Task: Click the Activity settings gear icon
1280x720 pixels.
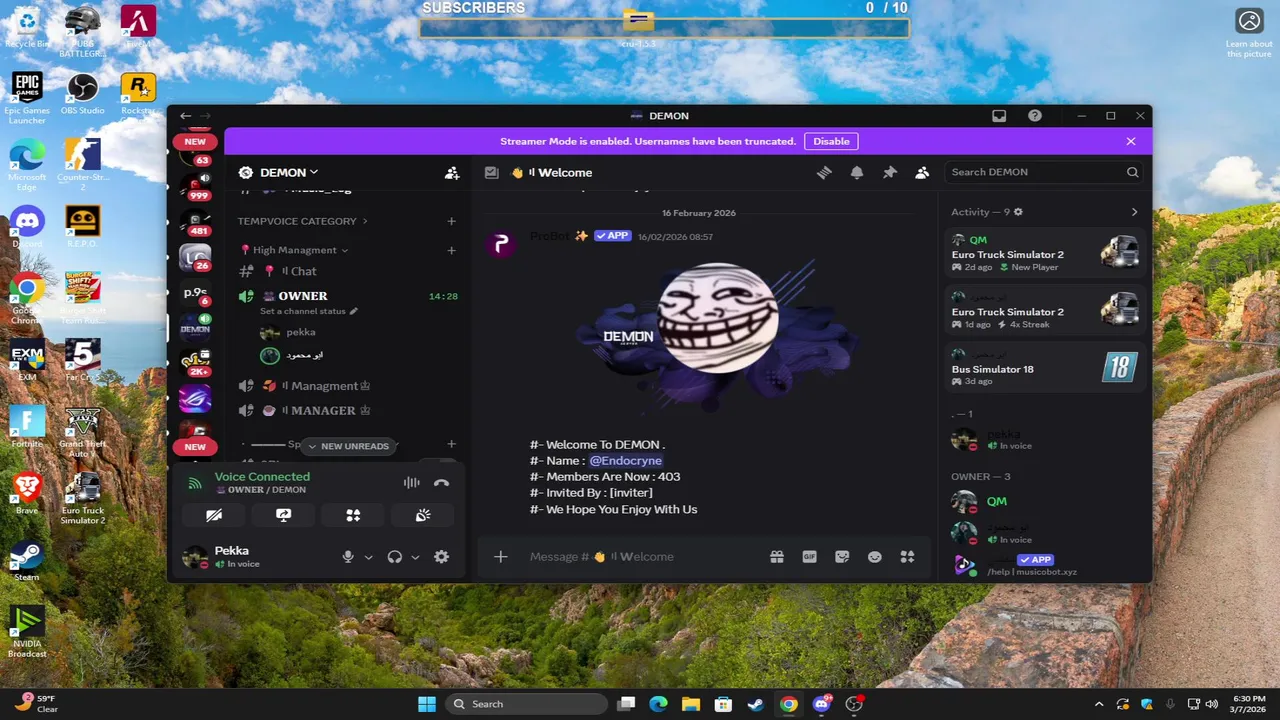Action: 1018,212
